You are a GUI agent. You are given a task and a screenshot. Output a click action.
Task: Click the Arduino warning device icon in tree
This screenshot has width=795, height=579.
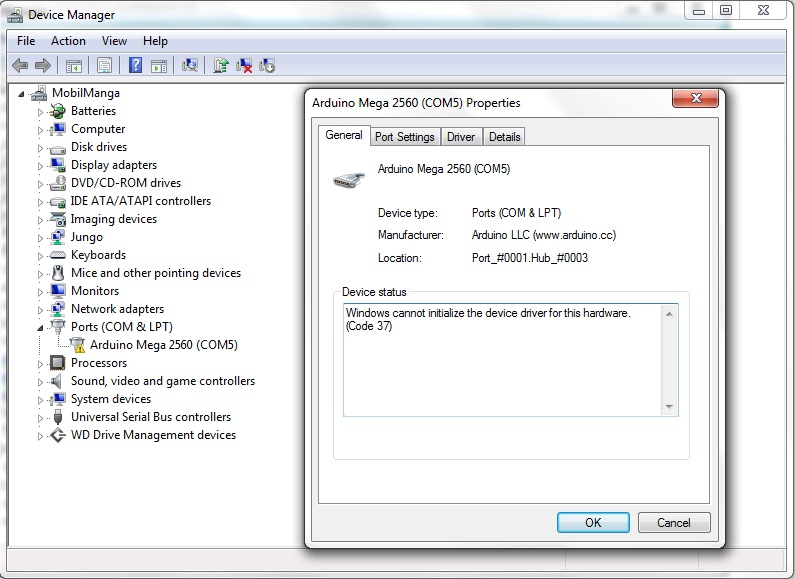[78, 345]
